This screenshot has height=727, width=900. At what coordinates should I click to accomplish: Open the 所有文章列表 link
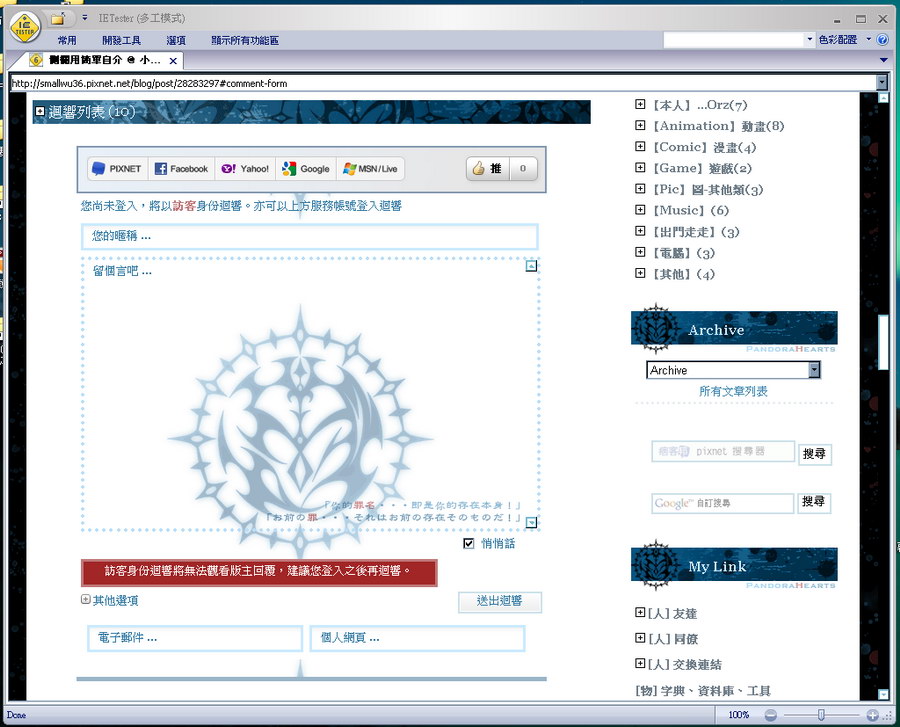pos(733,391)
